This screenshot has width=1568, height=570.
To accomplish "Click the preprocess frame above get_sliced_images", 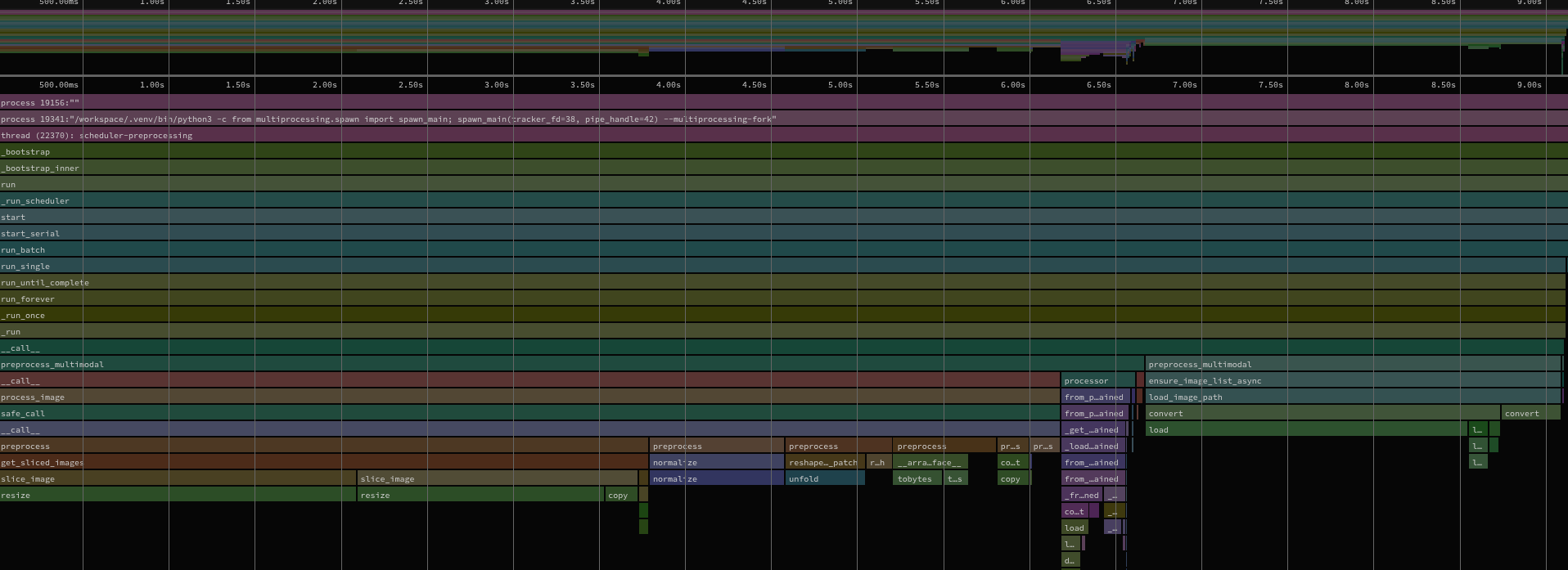I will (324, 446).
